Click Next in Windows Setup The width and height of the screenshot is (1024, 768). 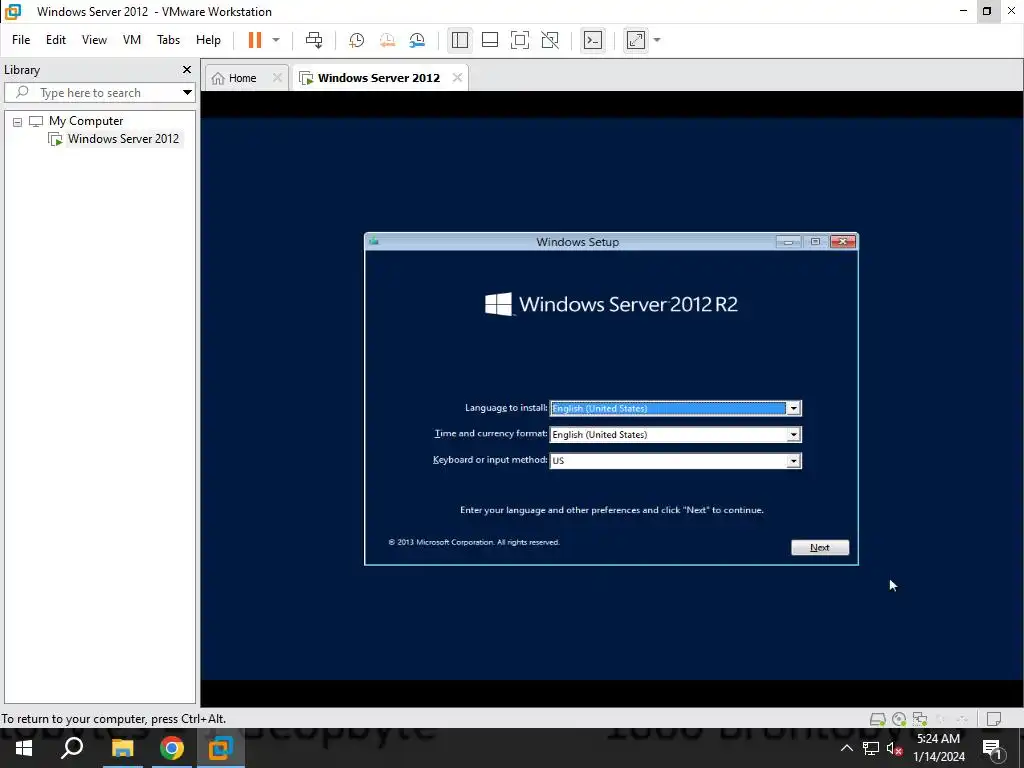point(820,547)
